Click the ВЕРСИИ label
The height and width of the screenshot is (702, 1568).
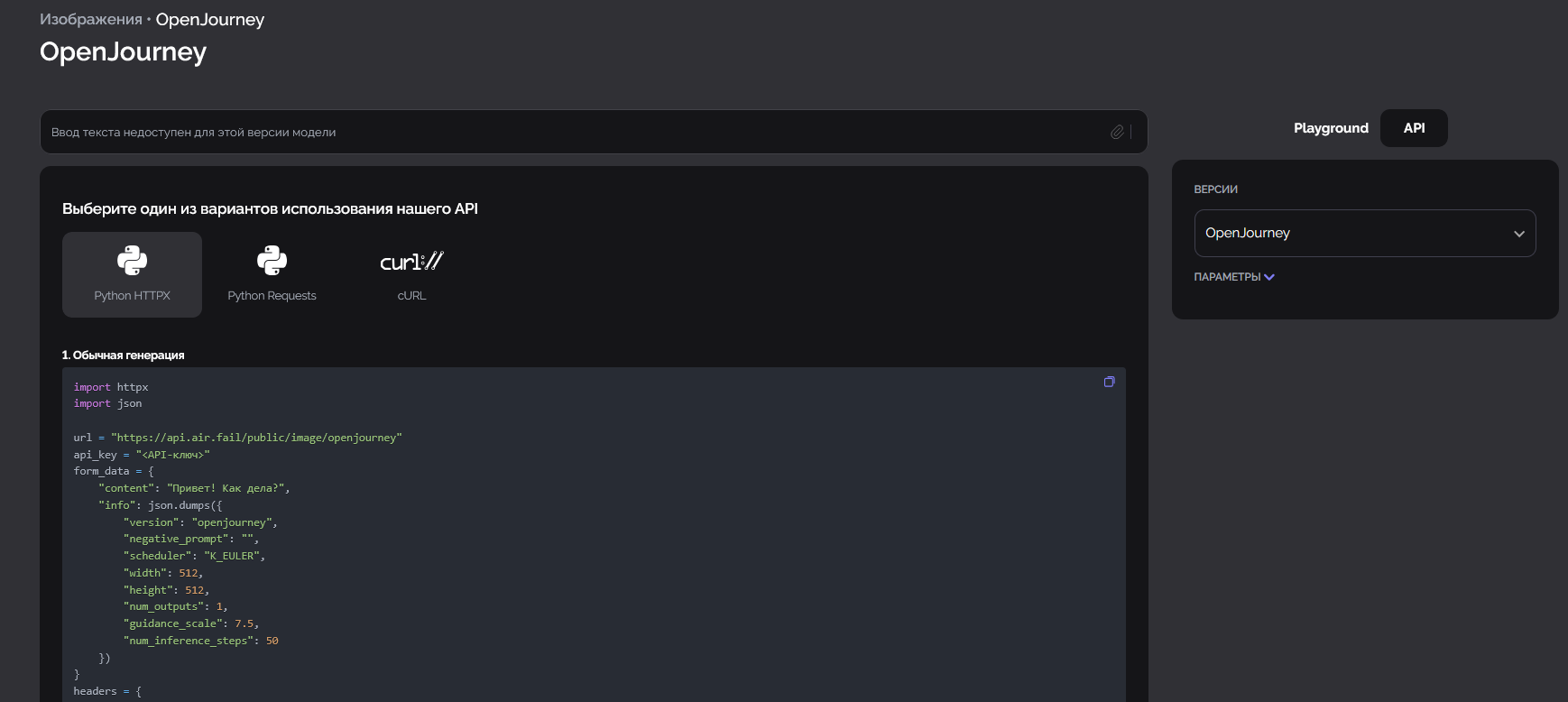coord(1215,189)
